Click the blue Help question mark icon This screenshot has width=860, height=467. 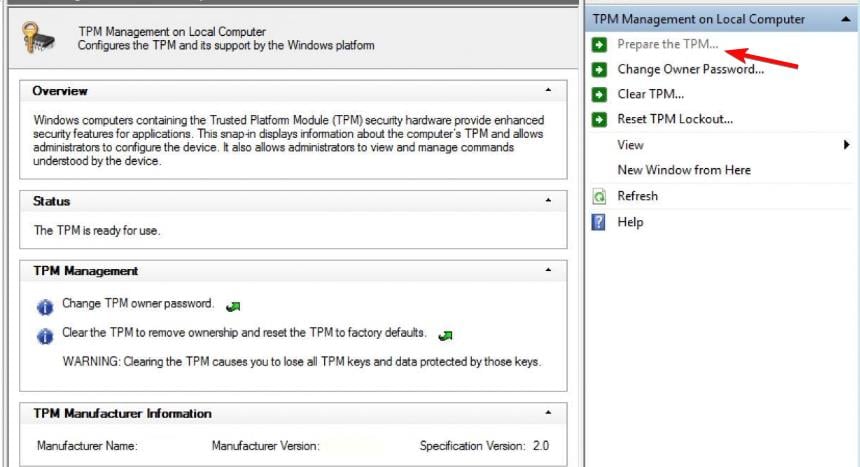(x=599, y=222)
